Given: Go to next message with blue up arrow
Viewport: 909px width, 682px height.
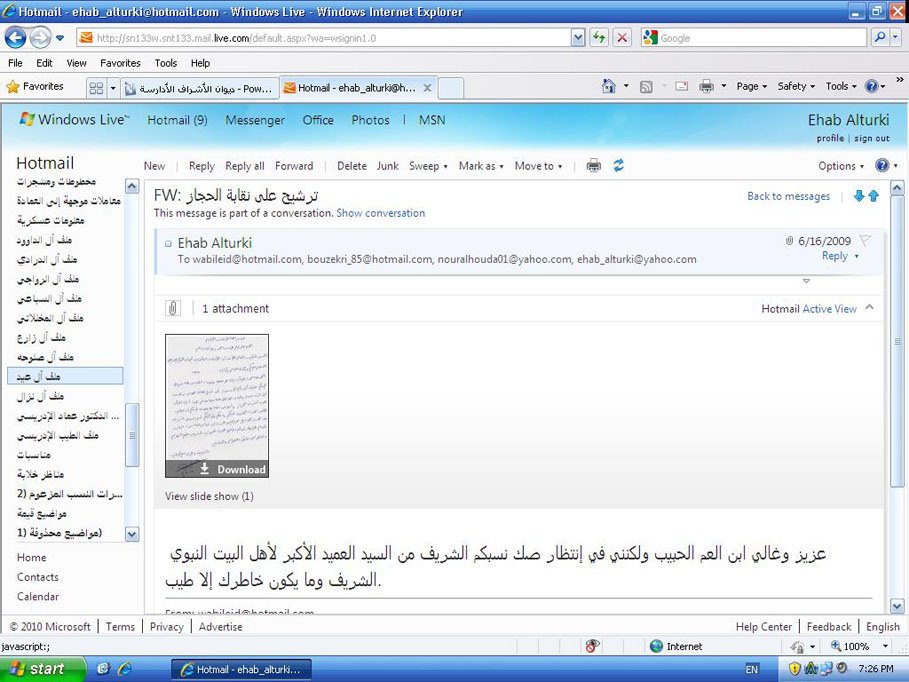Looking at the screenshot, I should [873, 196].
